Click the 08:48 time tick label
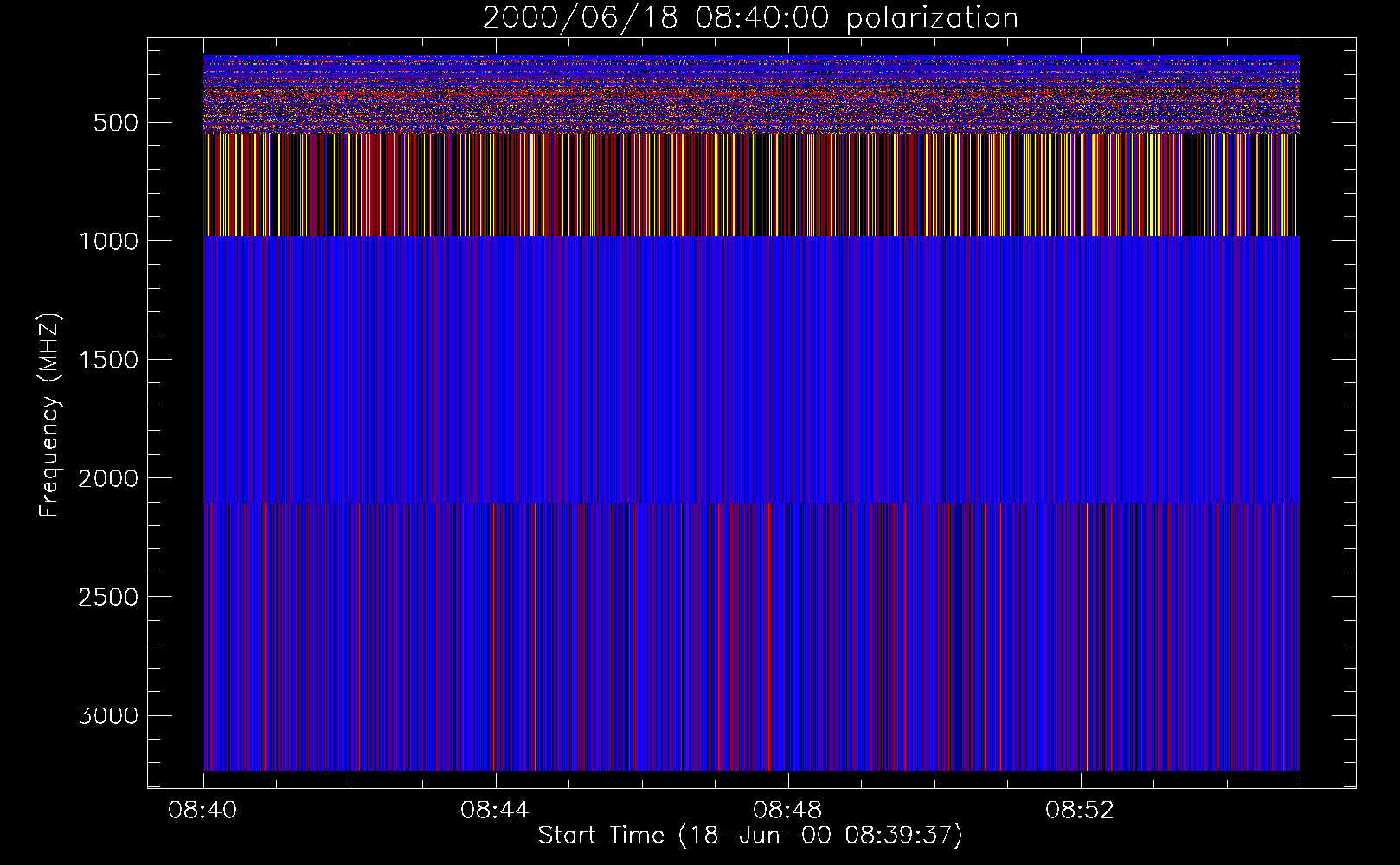1400x865 pixels. pyautogui.click(x=787, y=811)
